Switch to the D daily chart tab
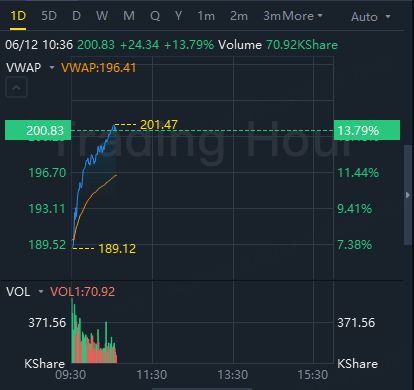The height and width of the screenshot is (390, 414). [x=76, y=16]
